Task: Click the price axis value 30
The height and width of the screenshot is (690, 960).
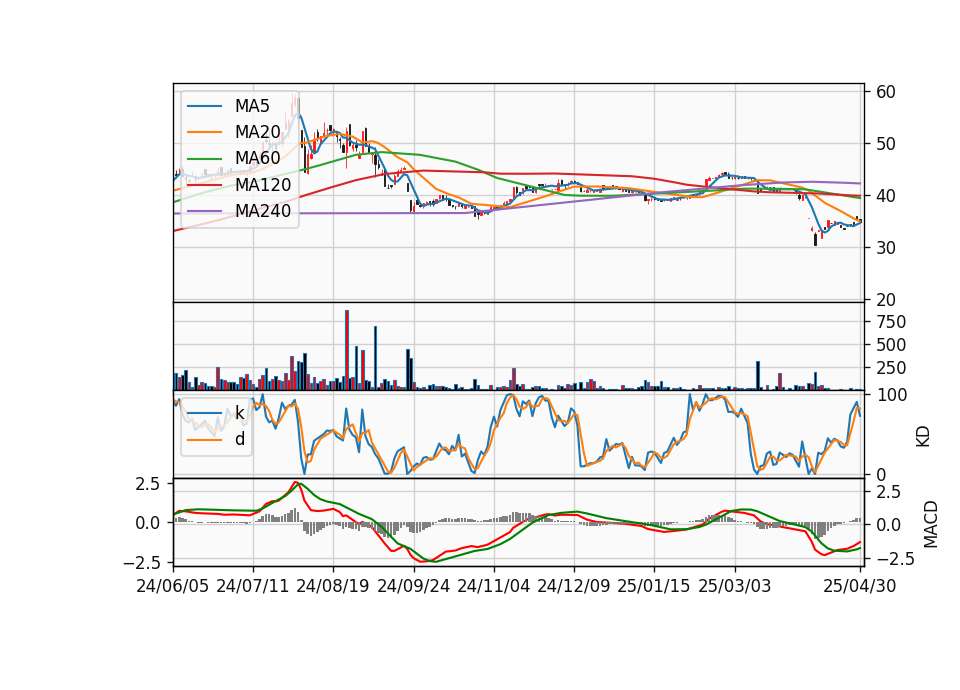Action: coord(886,248)
